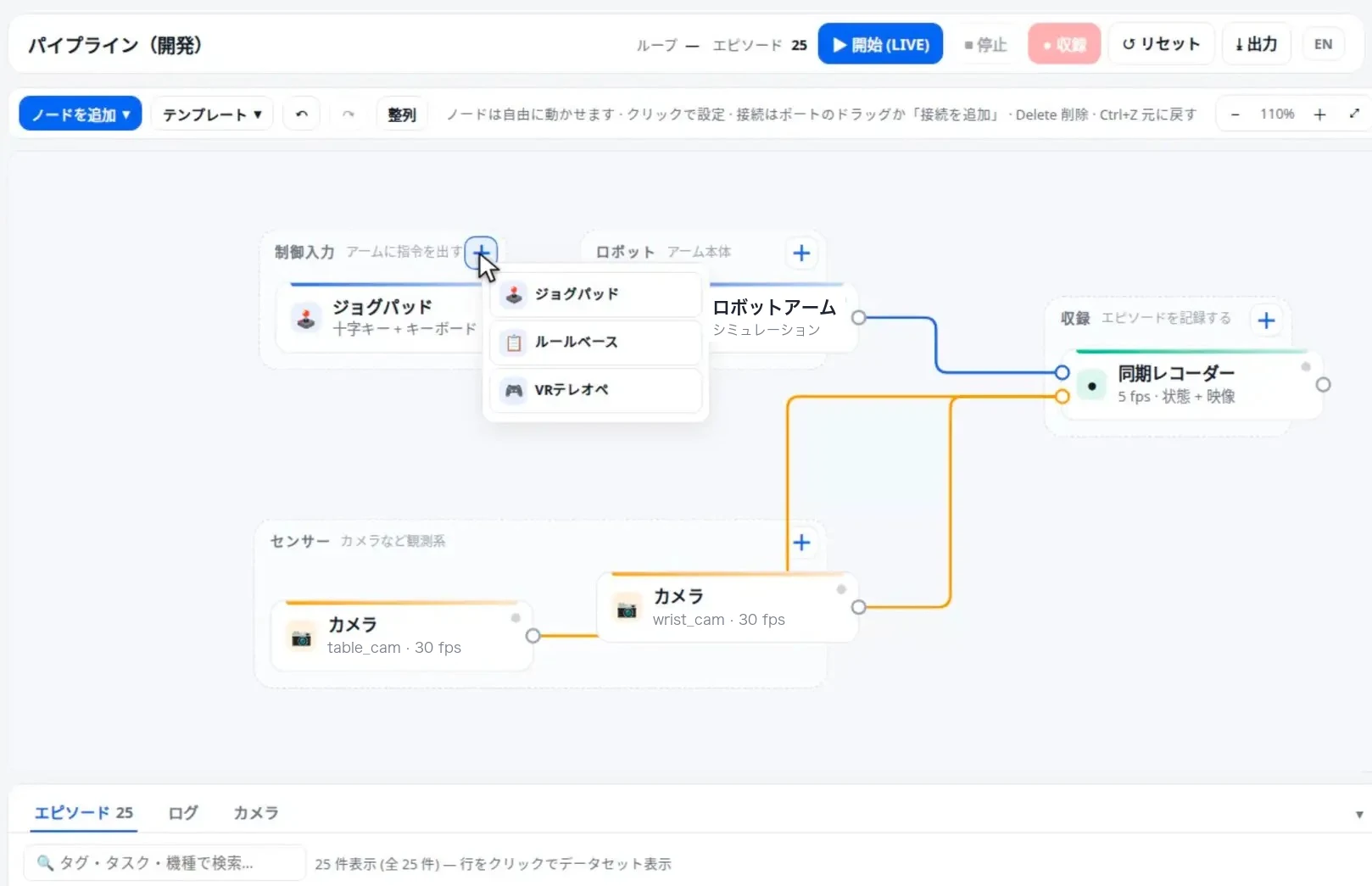1372x886 pixels.
Task: Click the 同期レコーダー record dot icon
Action: [x=1092, y=386]
